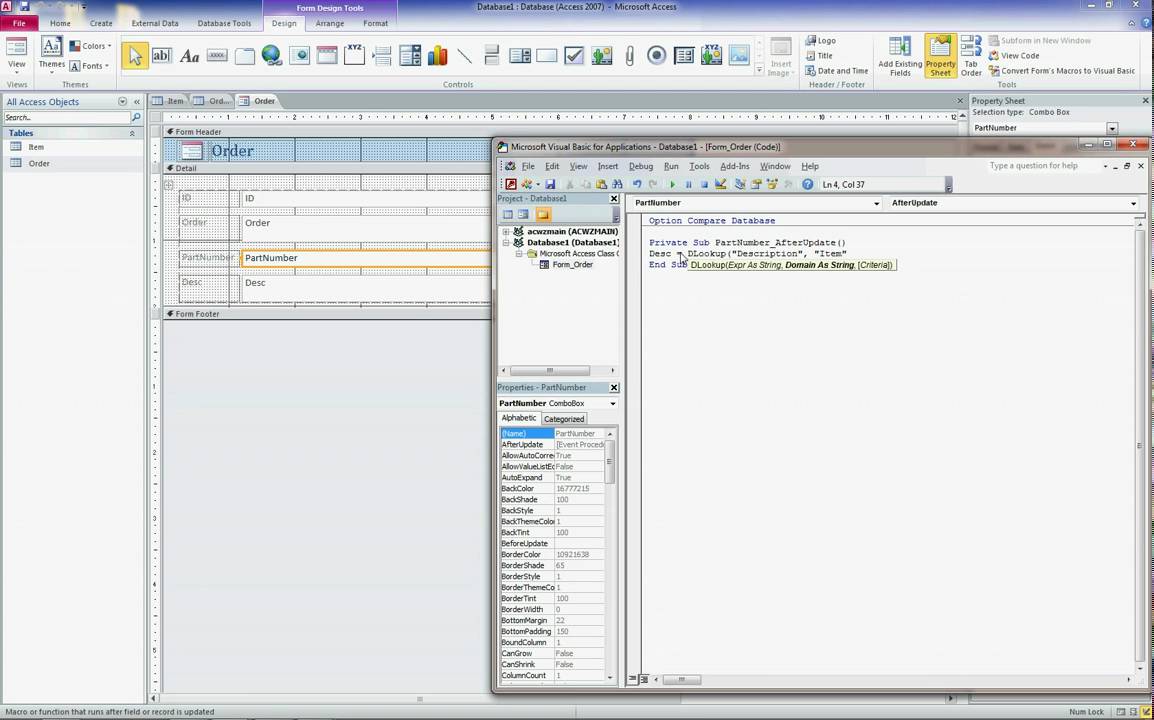Select the Combo Box control icon
This screenshot has width=1154, height=720.
coord(410,55)
